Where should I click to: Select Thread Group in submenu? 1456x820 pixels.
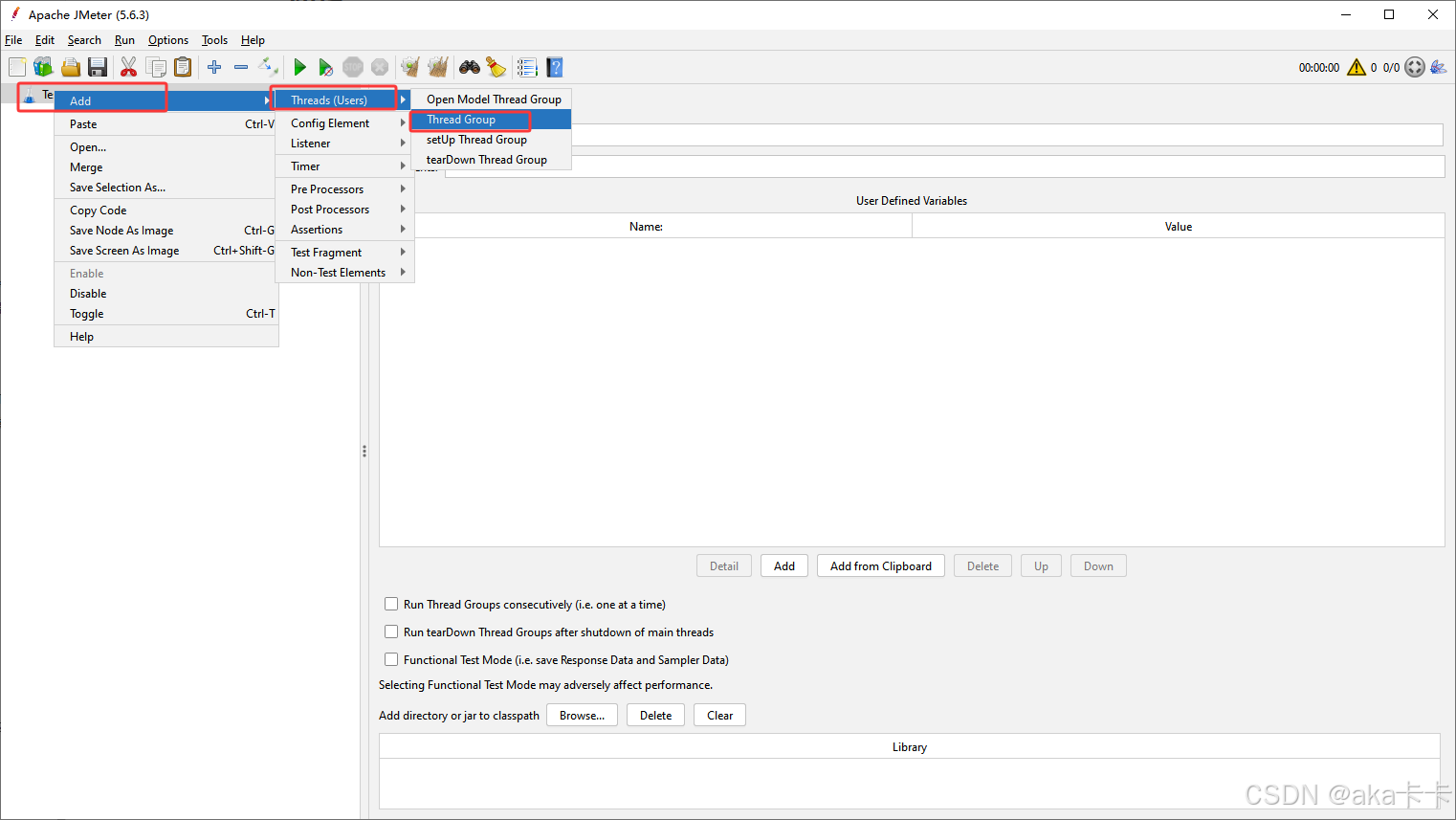(x=491, y=120)
